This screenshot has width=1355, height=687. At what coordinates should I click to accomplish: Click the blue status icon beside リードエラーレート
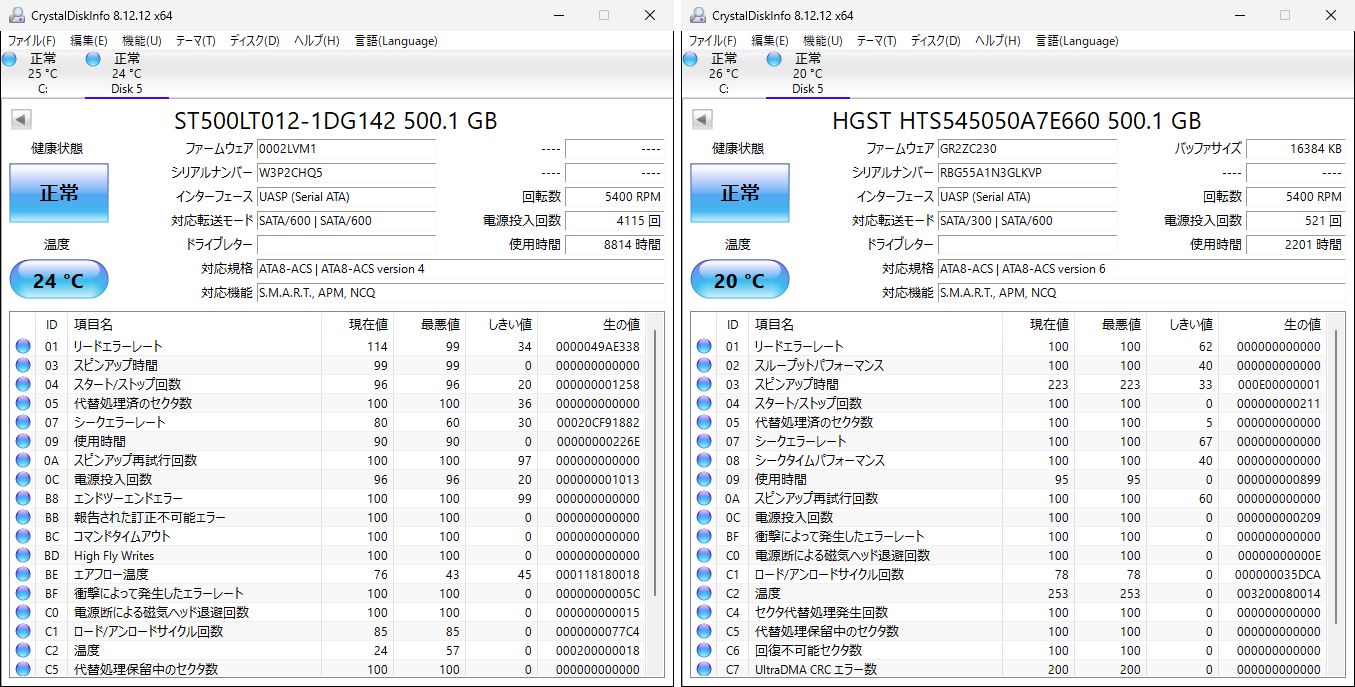[x=22, y=346]
